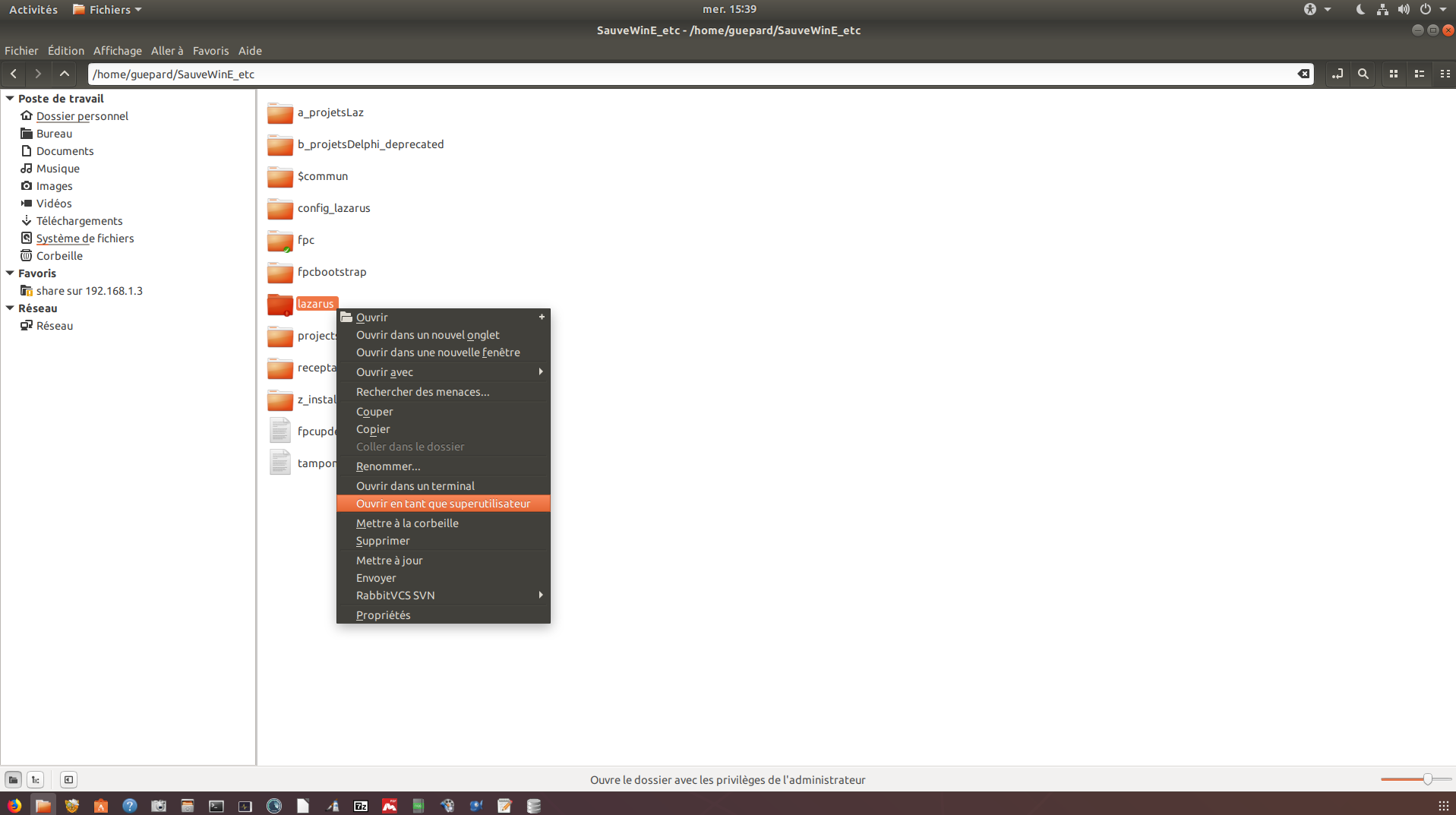Open Dossier personnel in the sidebar
This screenshot has width=1456, height=815.
[x=82, y=116]
